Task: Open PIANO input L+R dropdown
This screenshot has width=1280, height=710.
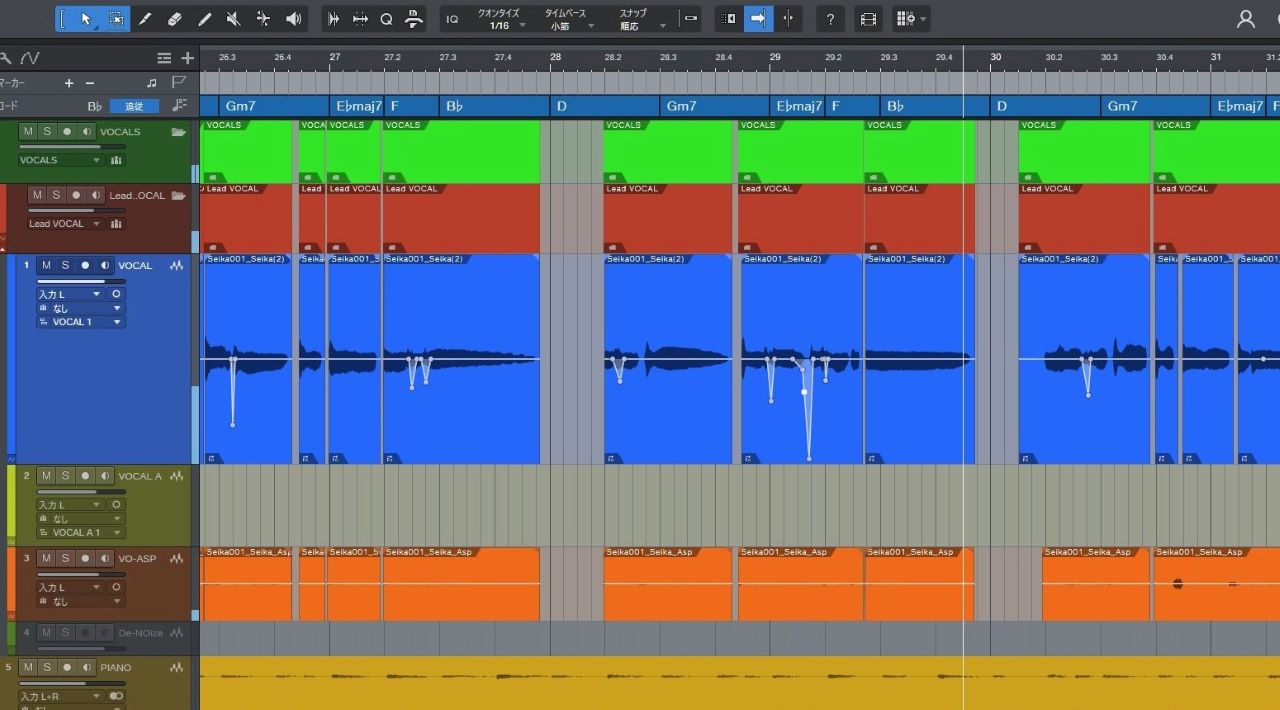Action: coord(60,696)
